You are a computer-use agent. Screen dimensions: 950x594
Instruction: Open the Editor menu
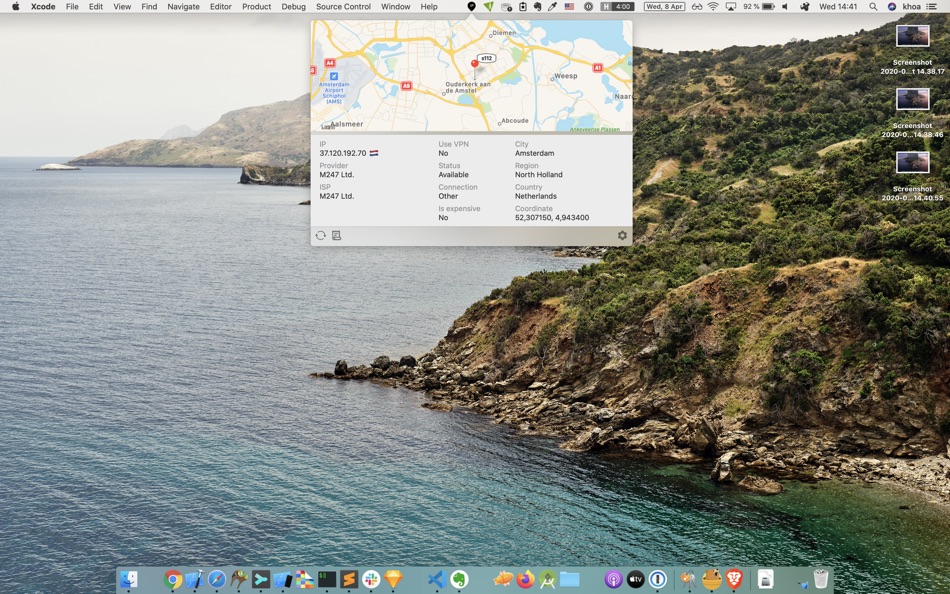tap(221, 7)
